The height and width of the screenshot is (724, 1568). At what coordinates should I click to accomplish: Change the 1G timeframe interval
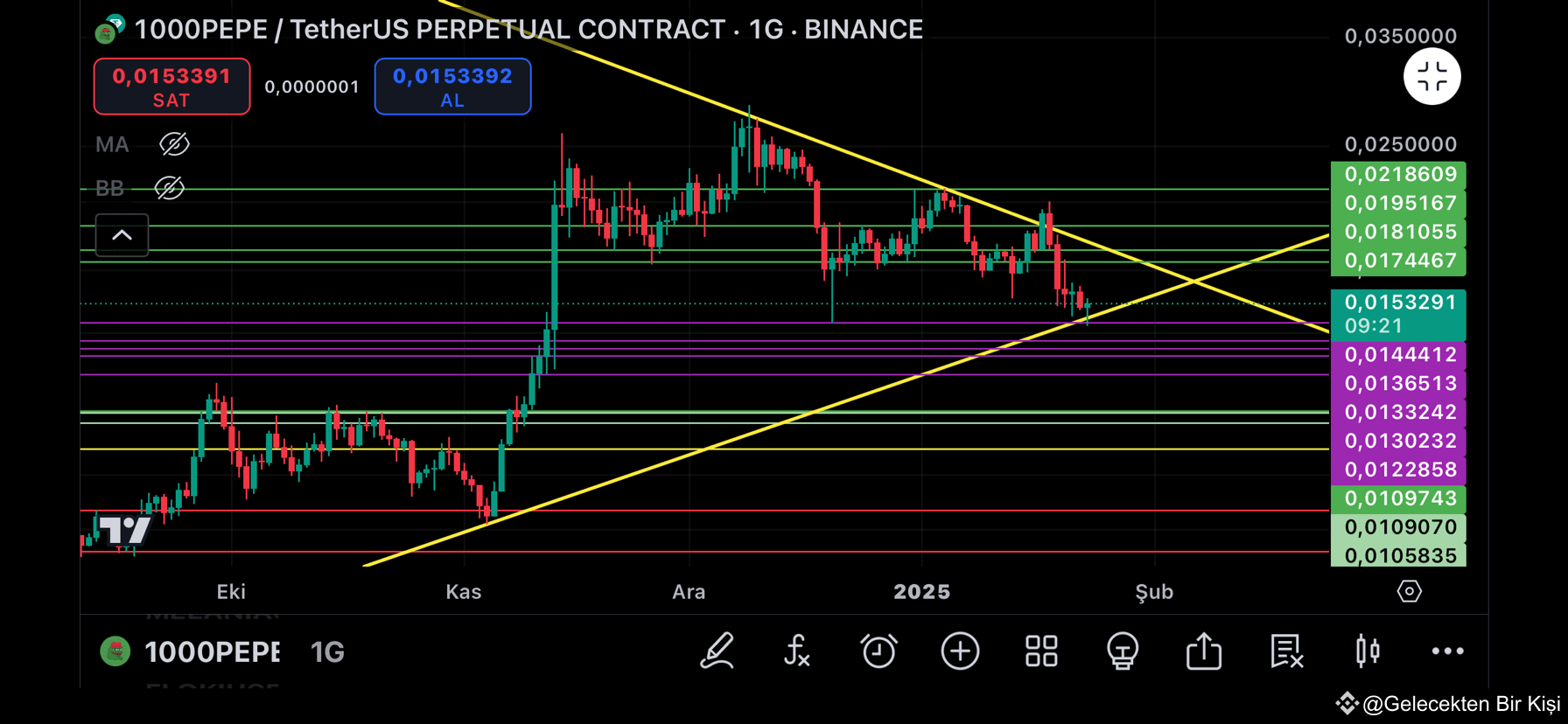pyautogui.click(x=327, y=651)
